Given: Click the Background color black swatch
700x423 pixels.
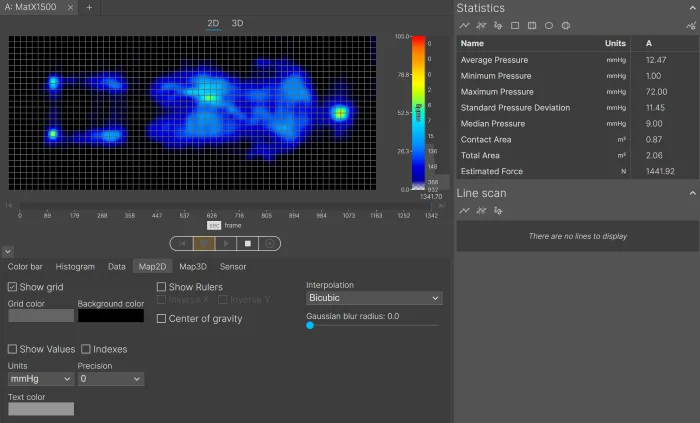Looking at the screenshot, I should (111, 315).
